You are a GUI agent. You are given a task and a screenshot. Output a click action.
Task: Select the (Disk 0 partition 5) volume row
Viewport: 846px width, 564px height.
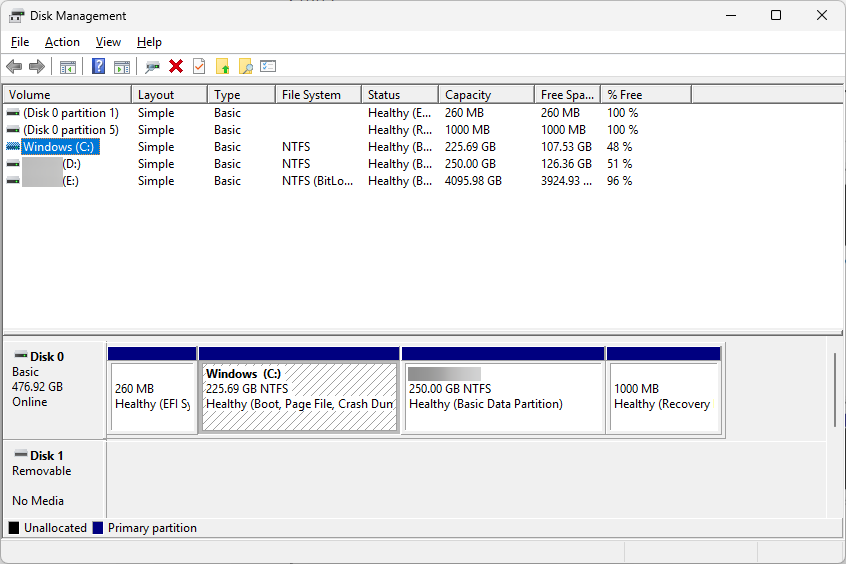71,130
